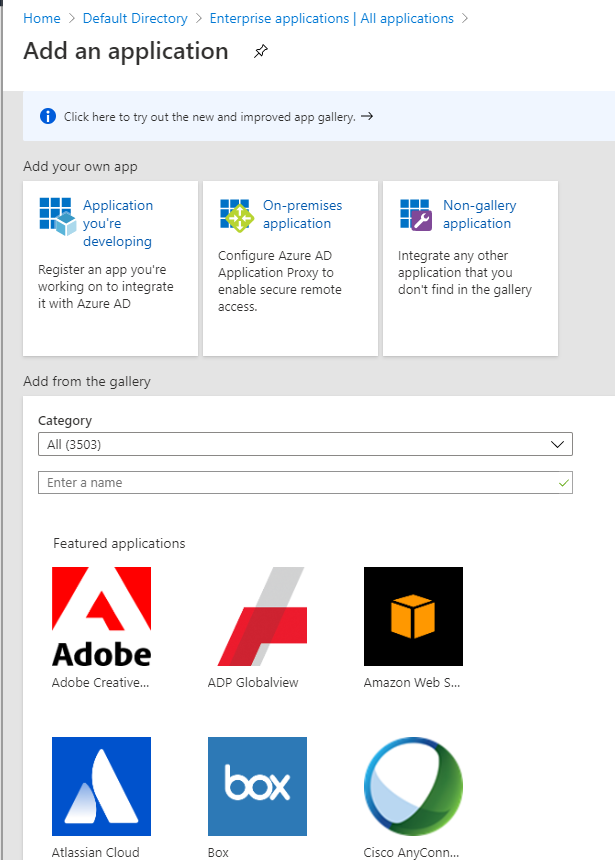615x860 pixels.
Task: Click the arrow after new app gallery text
Action: [x=367, y=116]
